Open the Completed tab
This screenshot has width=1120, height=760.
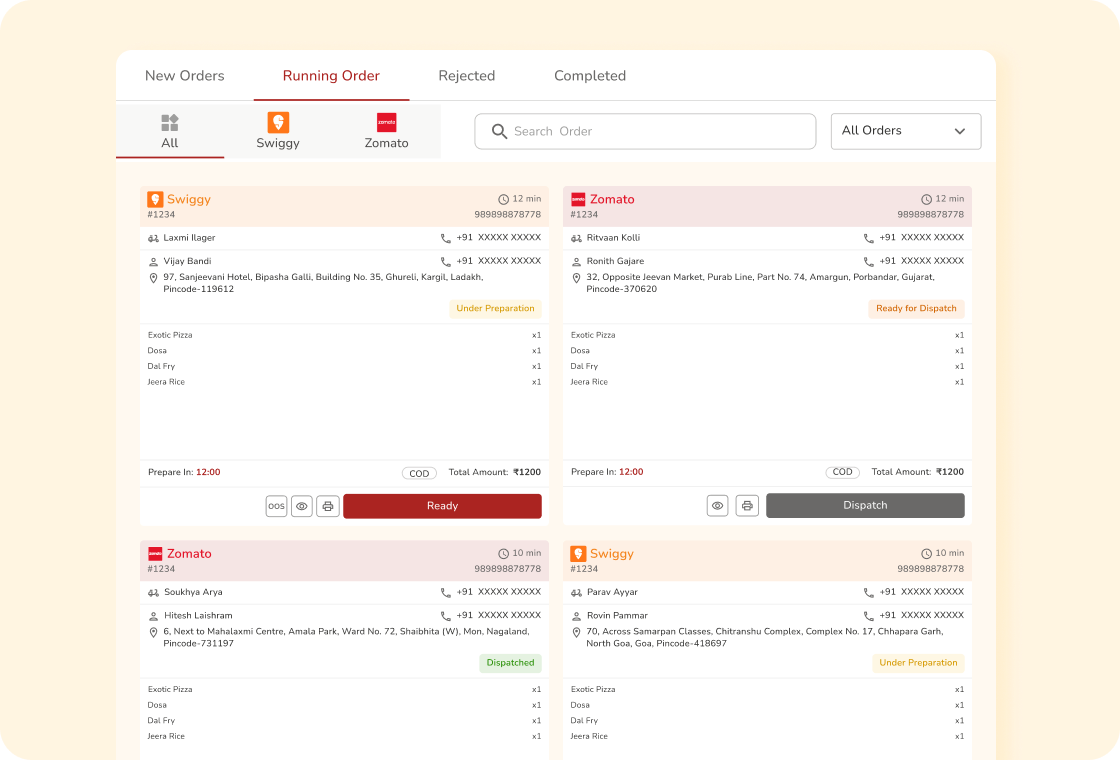tap(590, 76)
